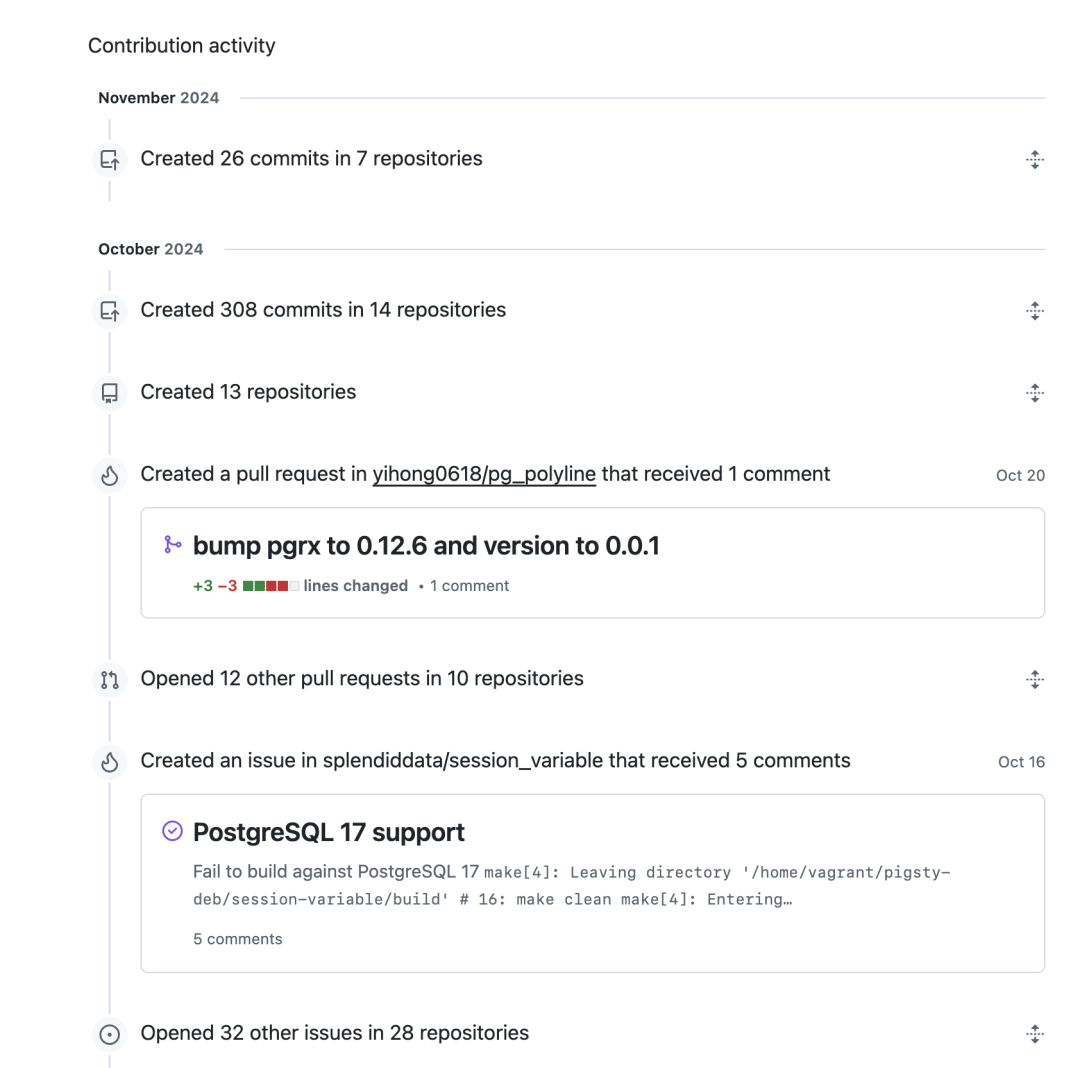Screen dimensions: 1080x1068
Task: Expand the 308 commits in 14 repositories row
Action: coord(1035,310)
